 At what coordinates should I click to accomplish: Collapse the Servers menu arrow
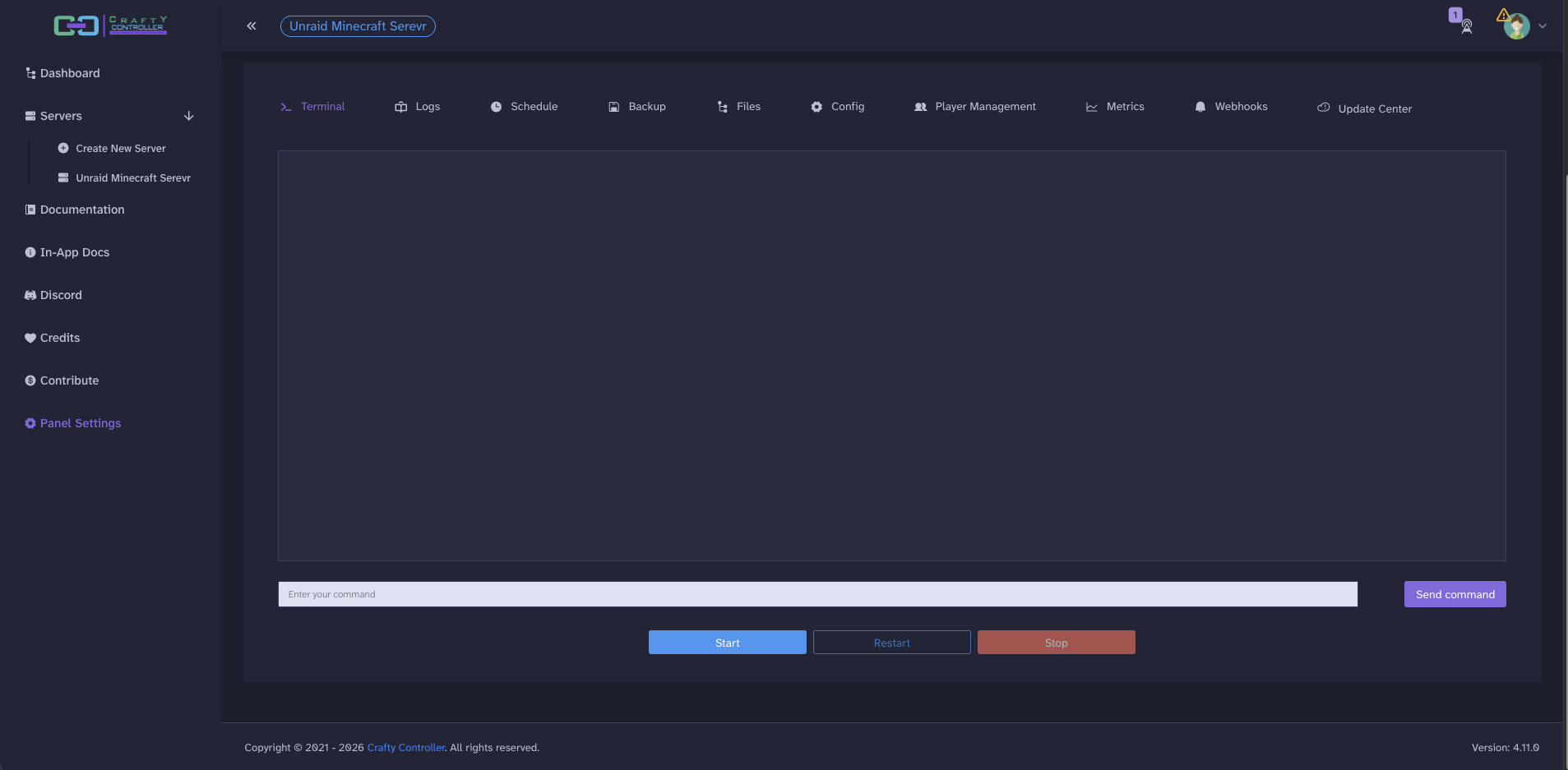(x=189, y=116)
